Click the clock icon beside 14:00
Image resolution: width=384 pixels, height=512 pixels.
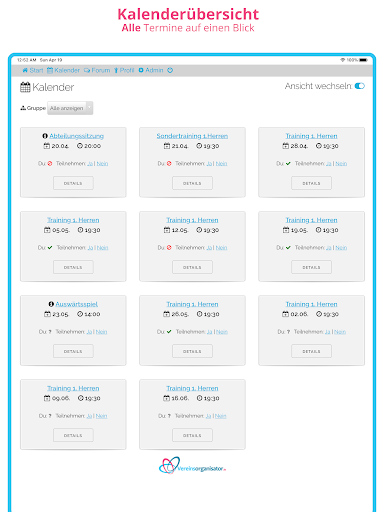tap(80, 314)
